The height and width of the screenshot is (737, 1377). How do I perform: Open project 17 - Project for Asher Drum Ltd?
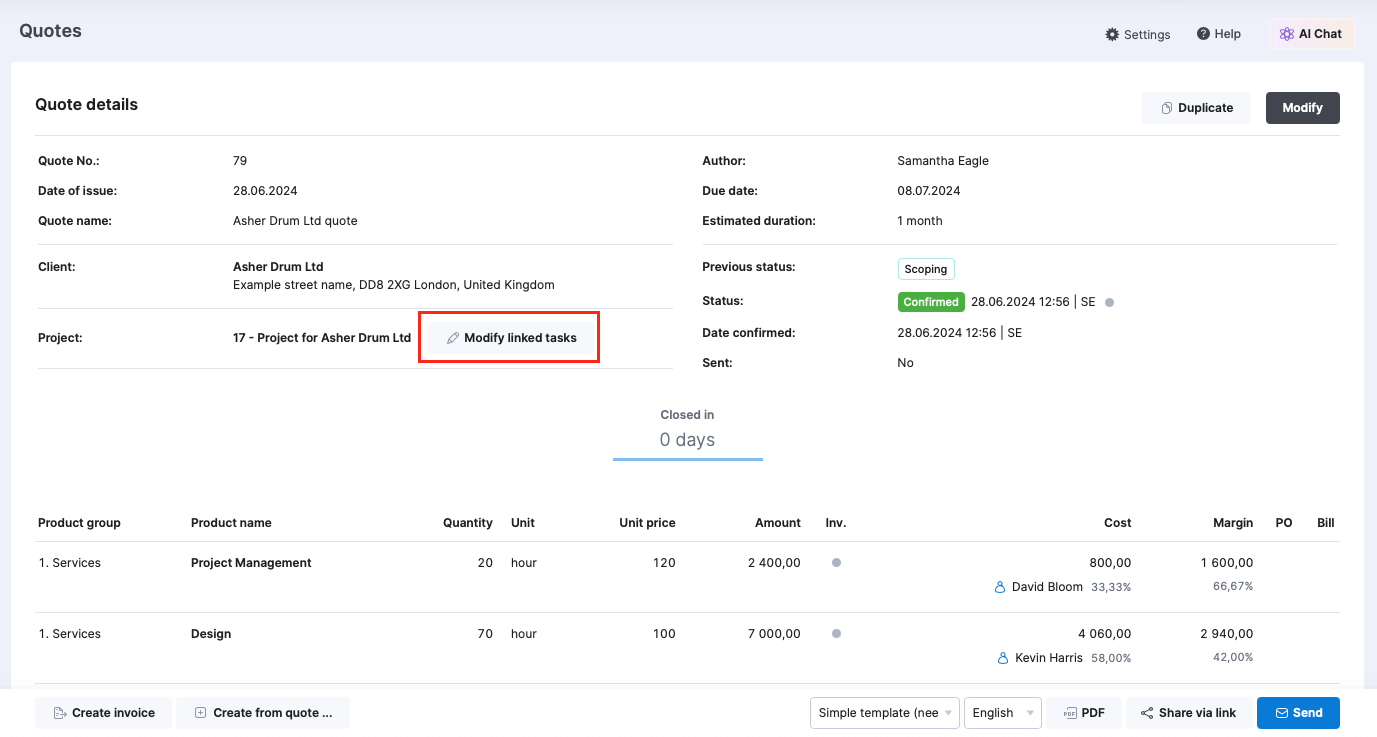point(322,338)
